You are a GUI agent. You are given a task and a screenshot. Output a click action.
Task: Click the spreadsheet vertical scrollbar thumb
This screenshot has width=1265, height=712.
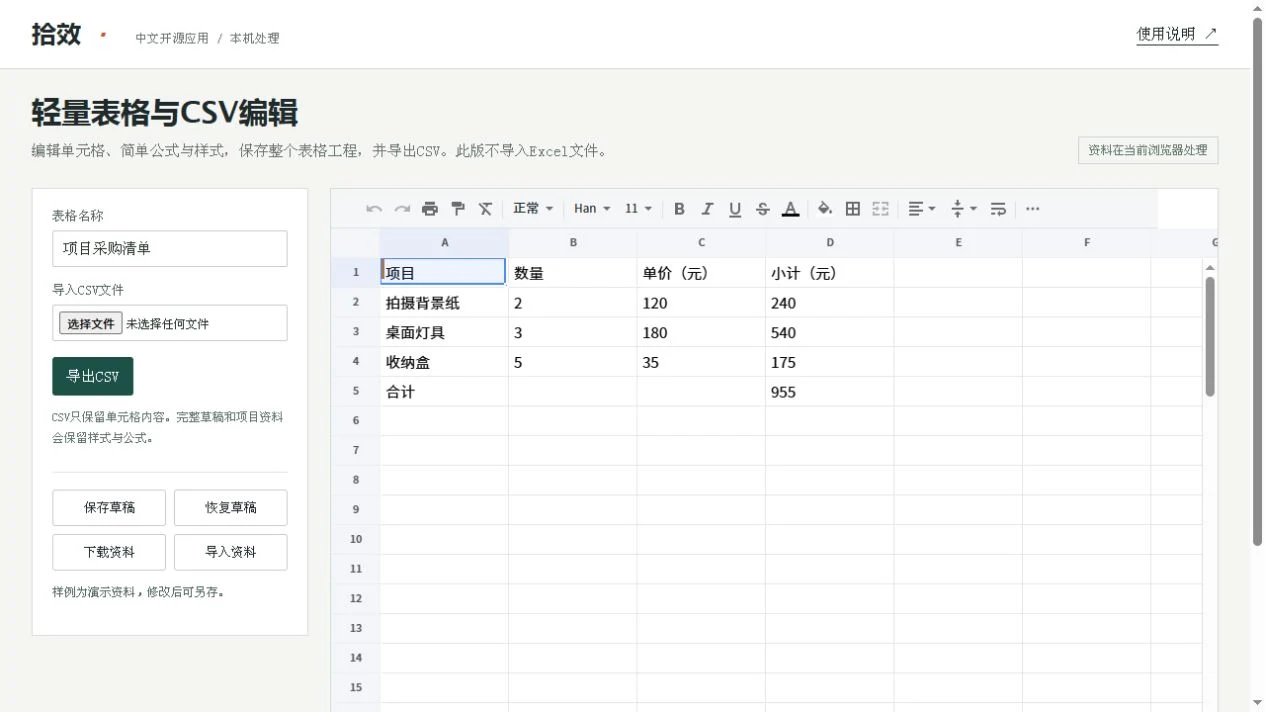click(x=1210, y=336)
